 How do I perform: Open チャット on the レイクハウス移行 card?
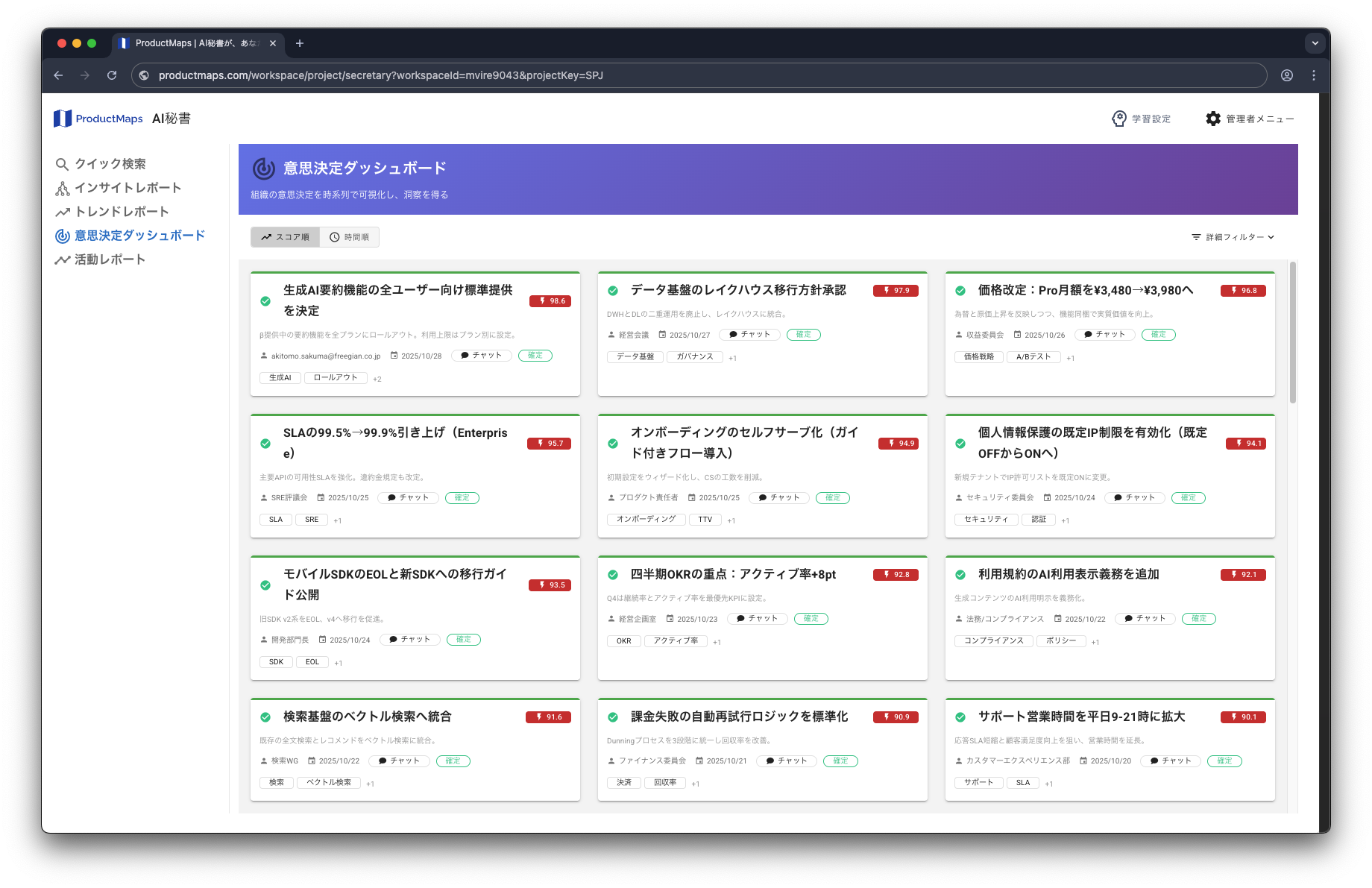pos(749,334)
